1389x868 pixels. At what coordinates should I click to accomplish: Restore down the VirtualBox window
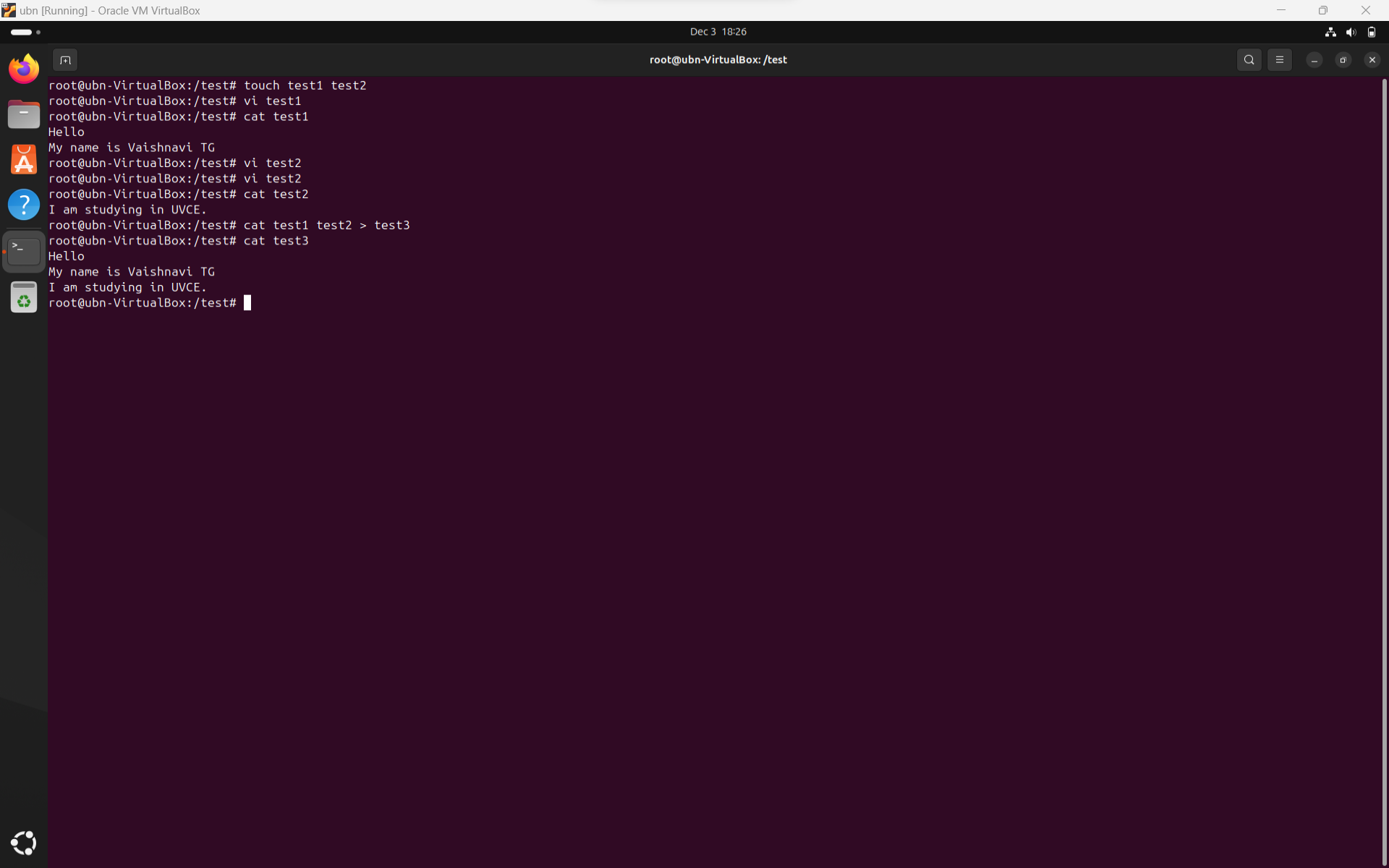click(x=1322, y=10)
